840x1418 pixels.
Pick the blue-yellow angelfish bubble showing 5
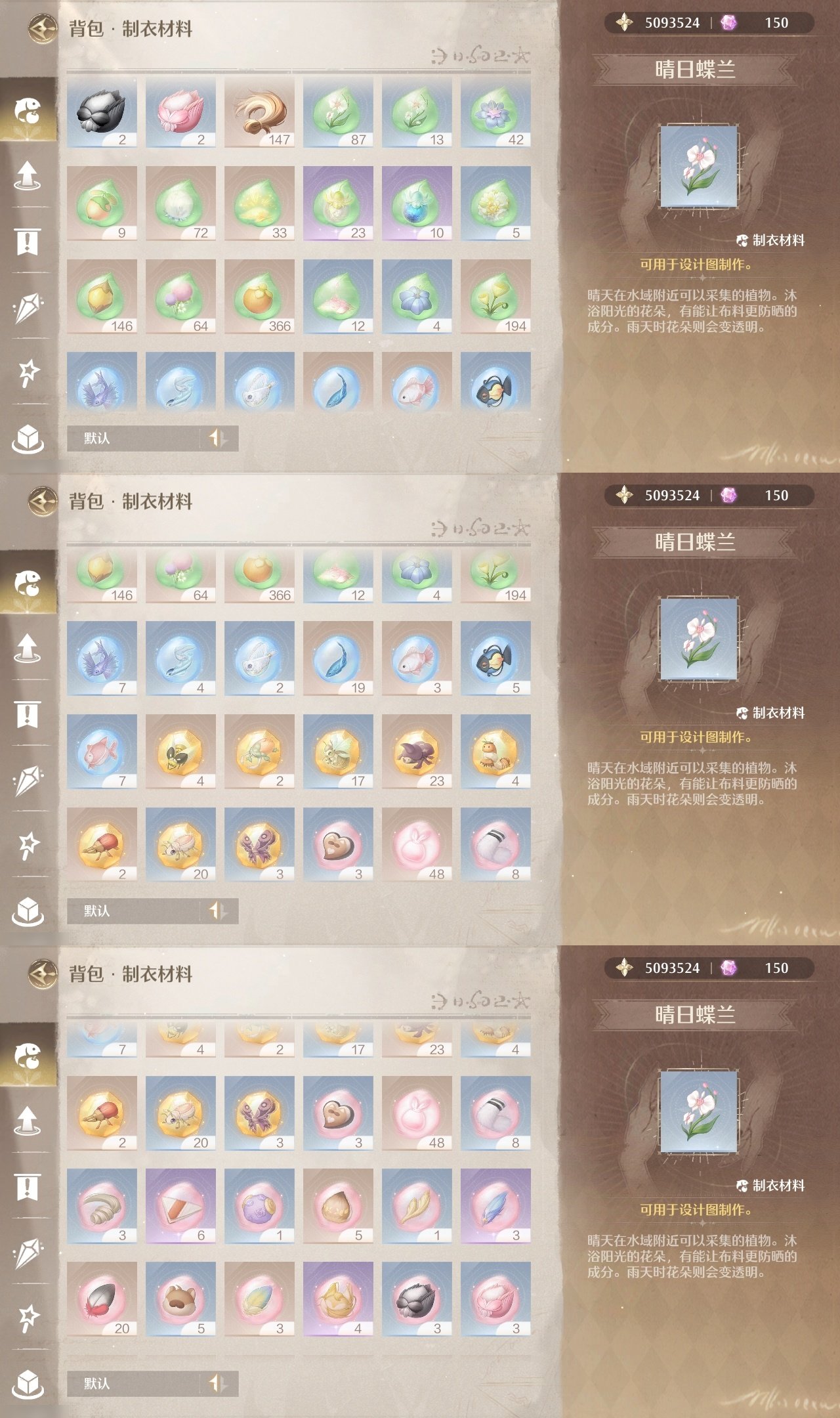coord(495,658)
